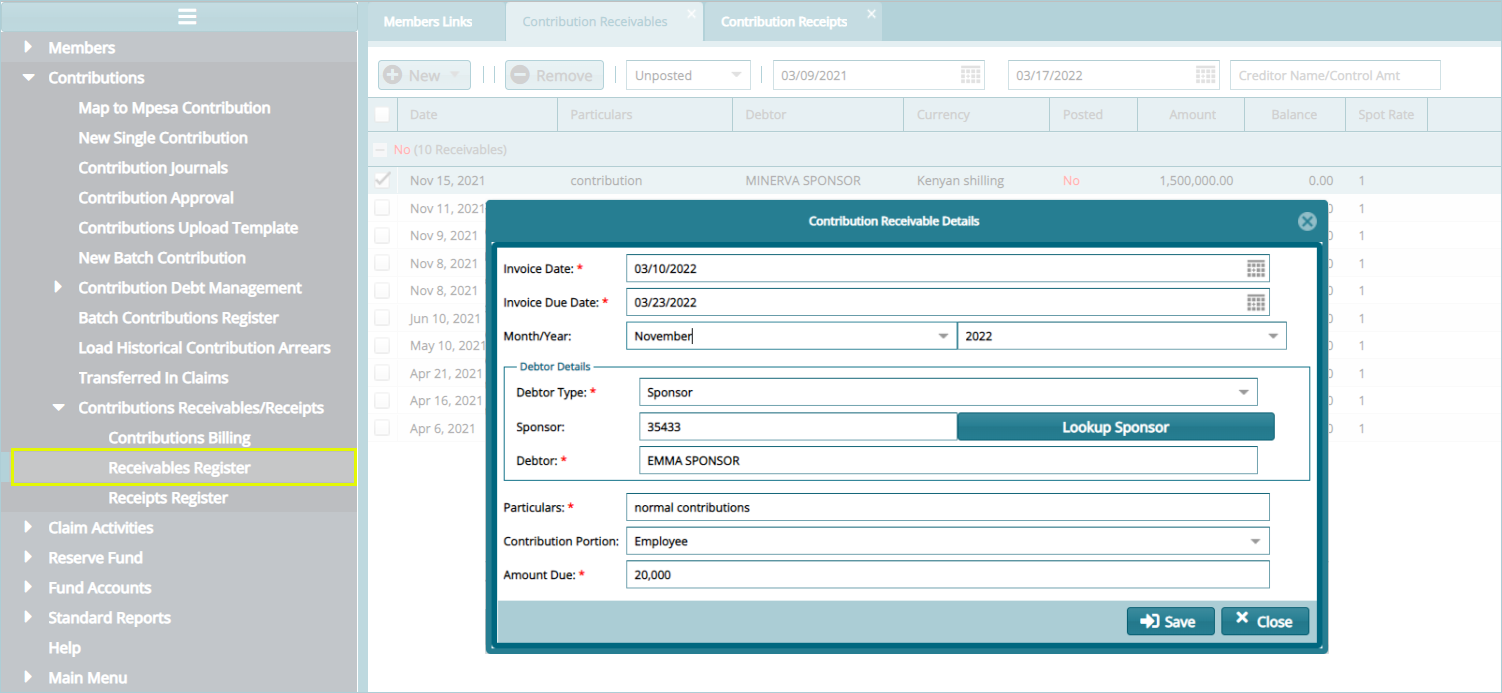The height and width of the screenshot is (693, 1502).
Task: Sort by the Debtor column header
Action: point(818,114)
